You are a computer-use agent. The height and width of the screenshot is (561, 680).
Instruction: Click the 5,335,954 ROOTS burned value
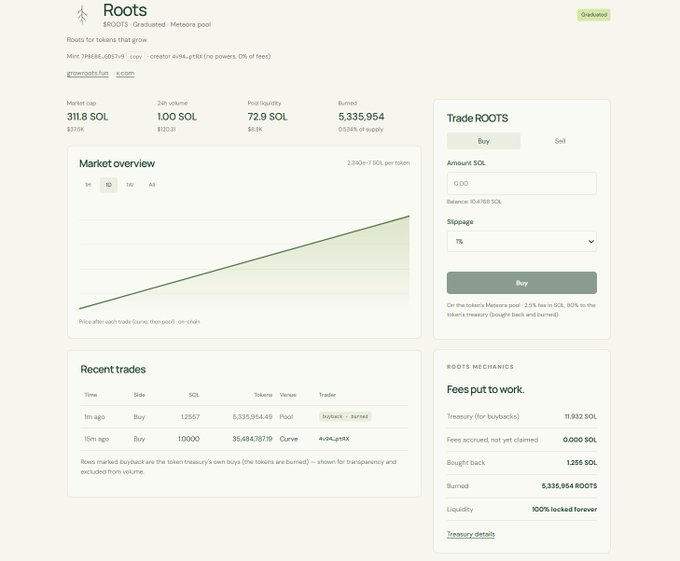(x=569, y=486)
